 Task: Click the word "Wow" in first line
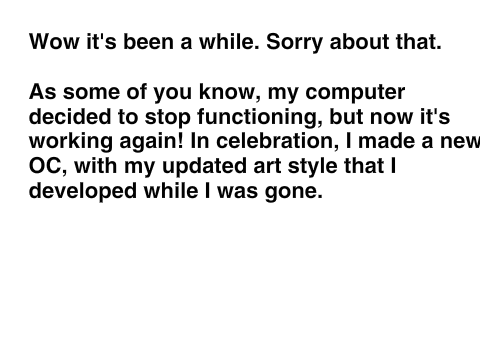click(55, 42)
